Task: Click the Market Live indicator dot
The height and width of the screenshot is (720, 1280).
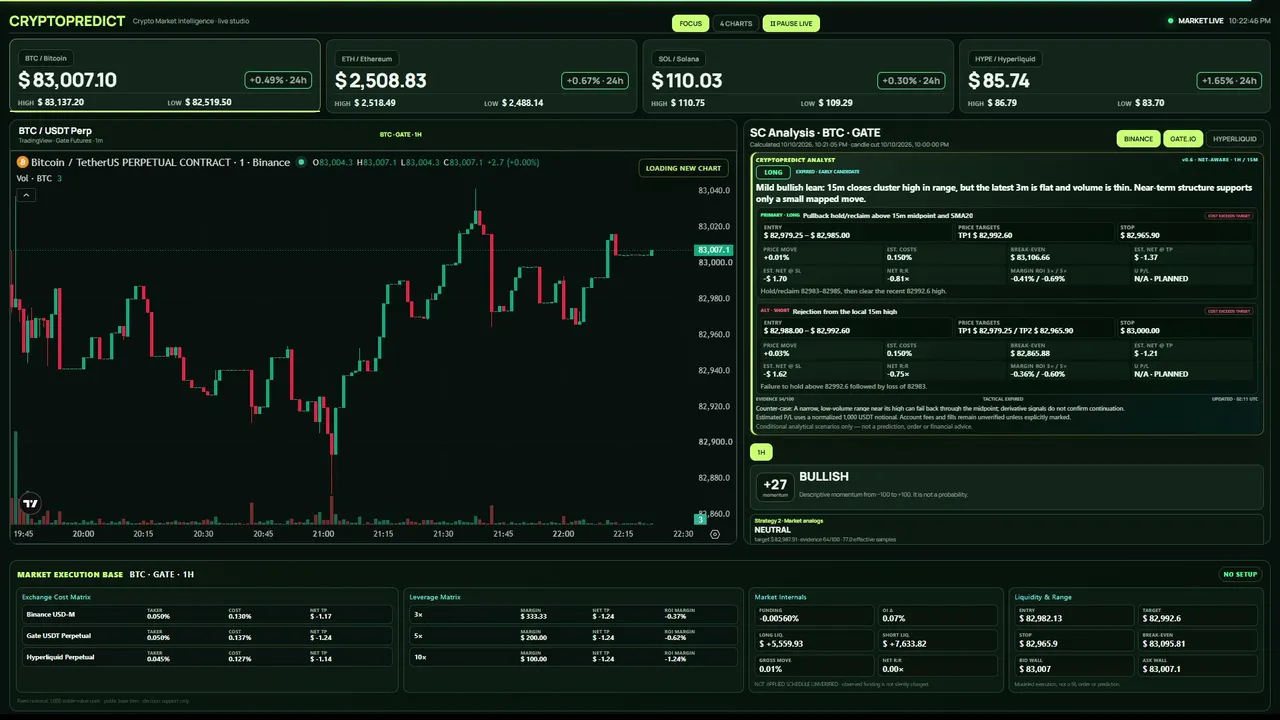Action: [1171, 21]
